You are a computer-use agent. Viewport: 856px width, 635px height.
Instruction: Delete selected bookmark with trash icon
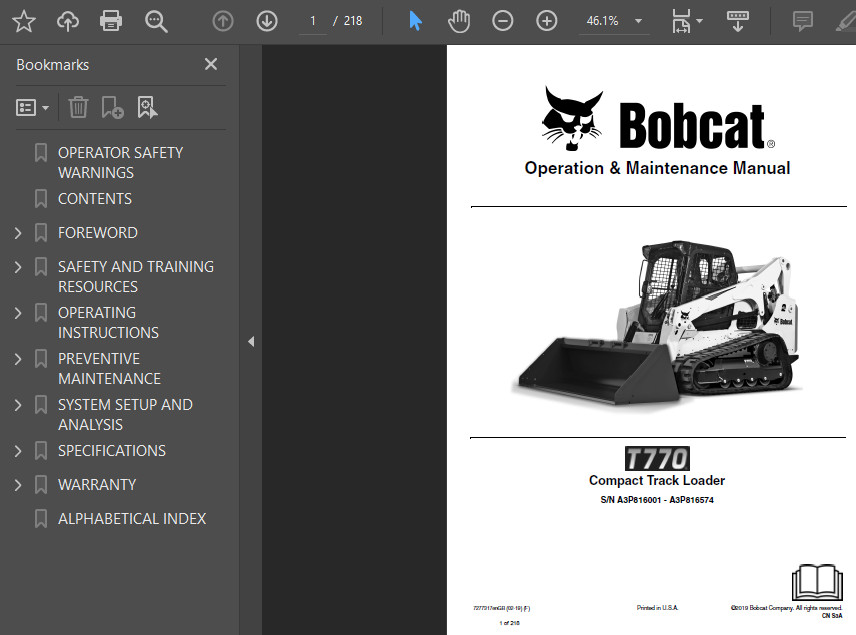point(78,107)
